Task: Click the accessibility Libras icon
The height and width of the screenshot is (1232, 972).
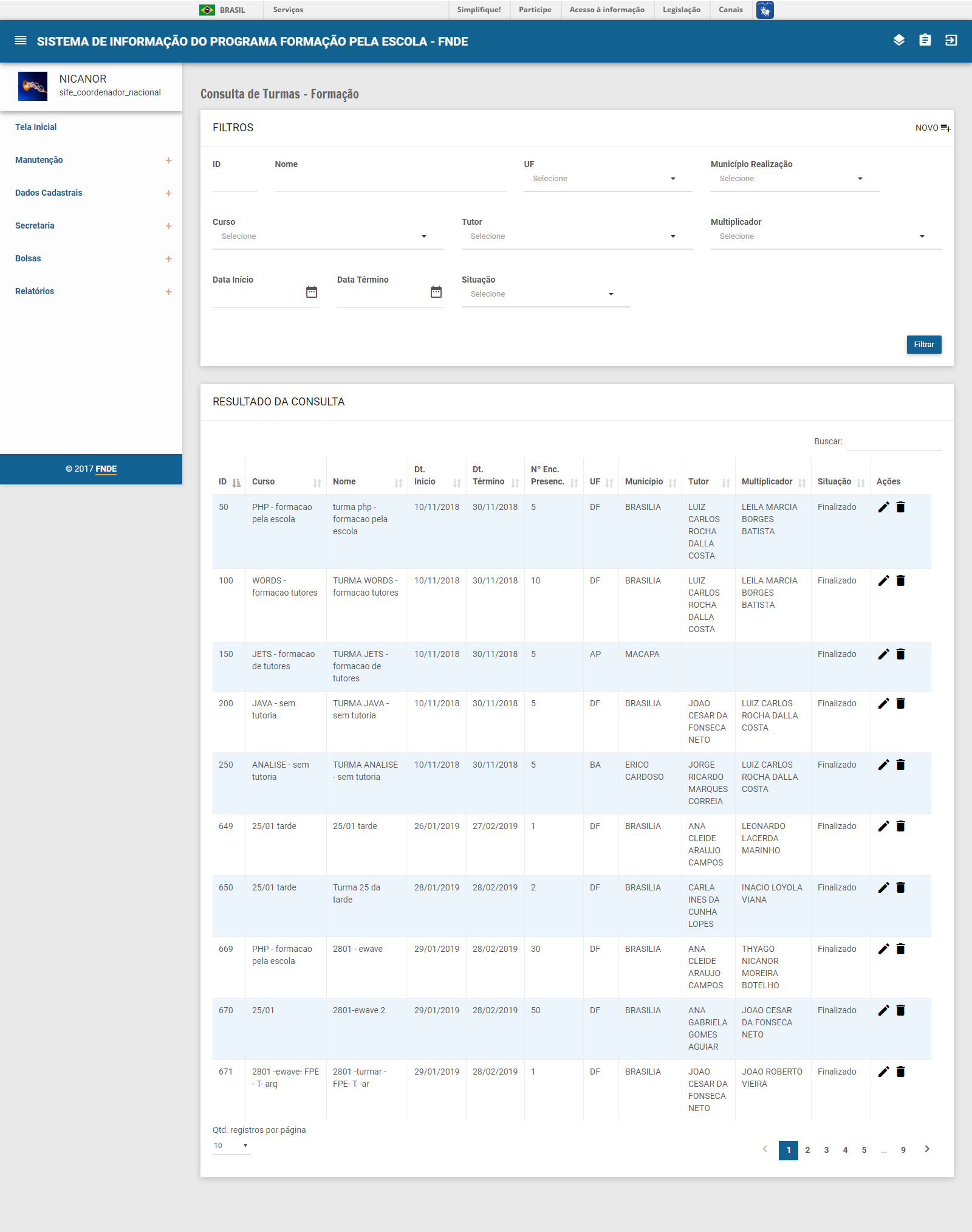Action: pos(765,10)
